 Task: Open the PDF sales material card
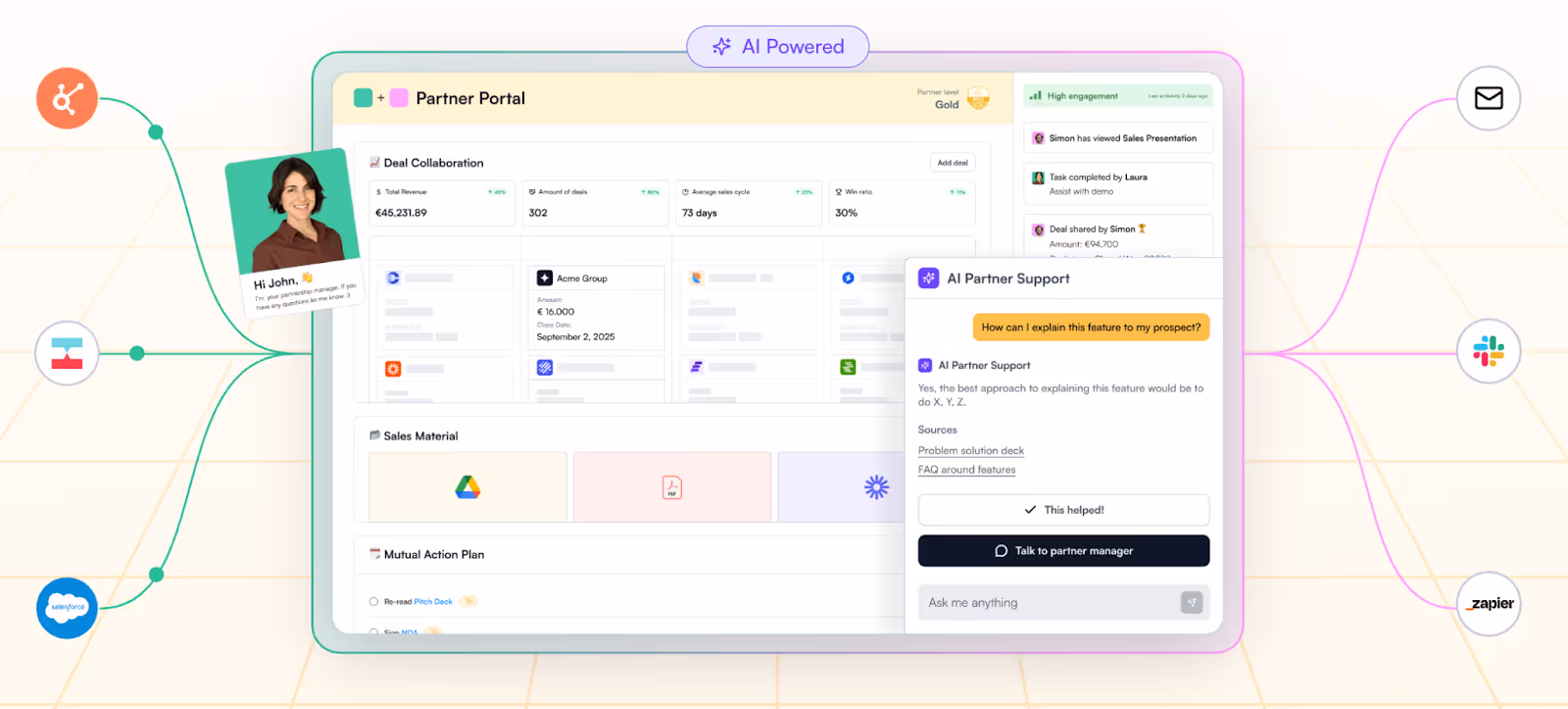coord(672,487)
